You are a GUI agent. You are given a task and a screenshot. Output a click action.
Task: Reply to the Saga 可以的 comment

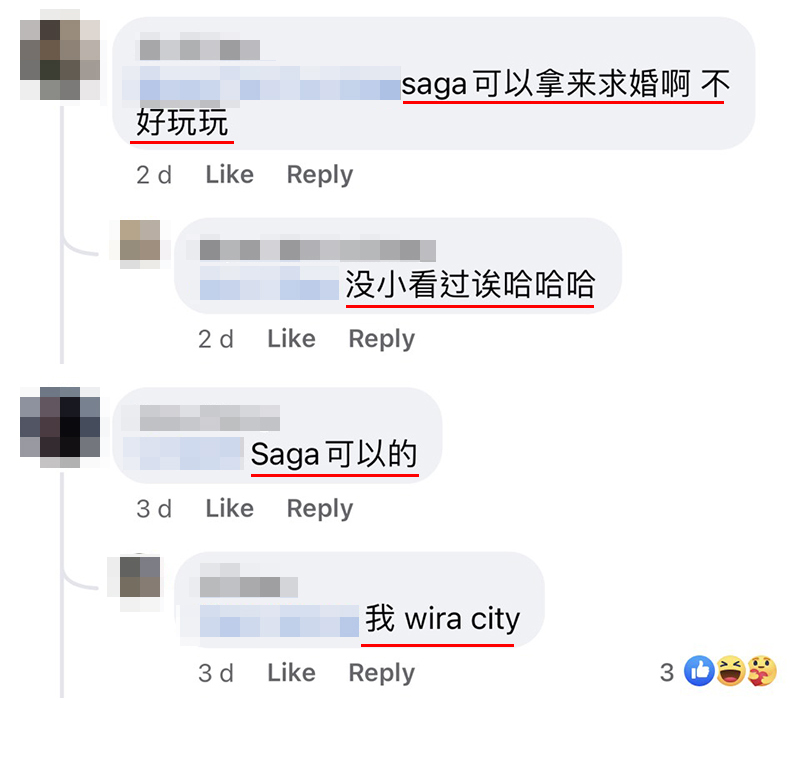tap(320, 509)
